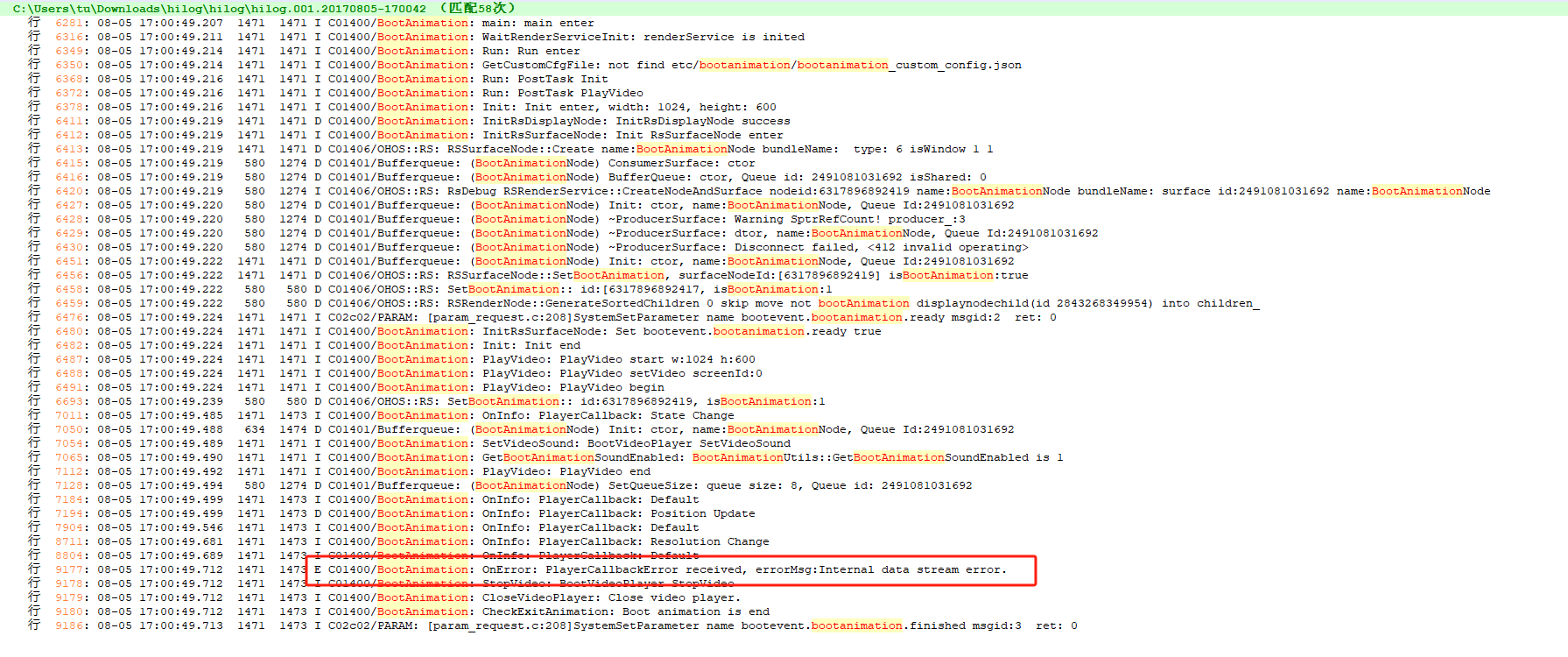Open line 6420 CreateNodeAndSurface entry

(x=759, y=191)
